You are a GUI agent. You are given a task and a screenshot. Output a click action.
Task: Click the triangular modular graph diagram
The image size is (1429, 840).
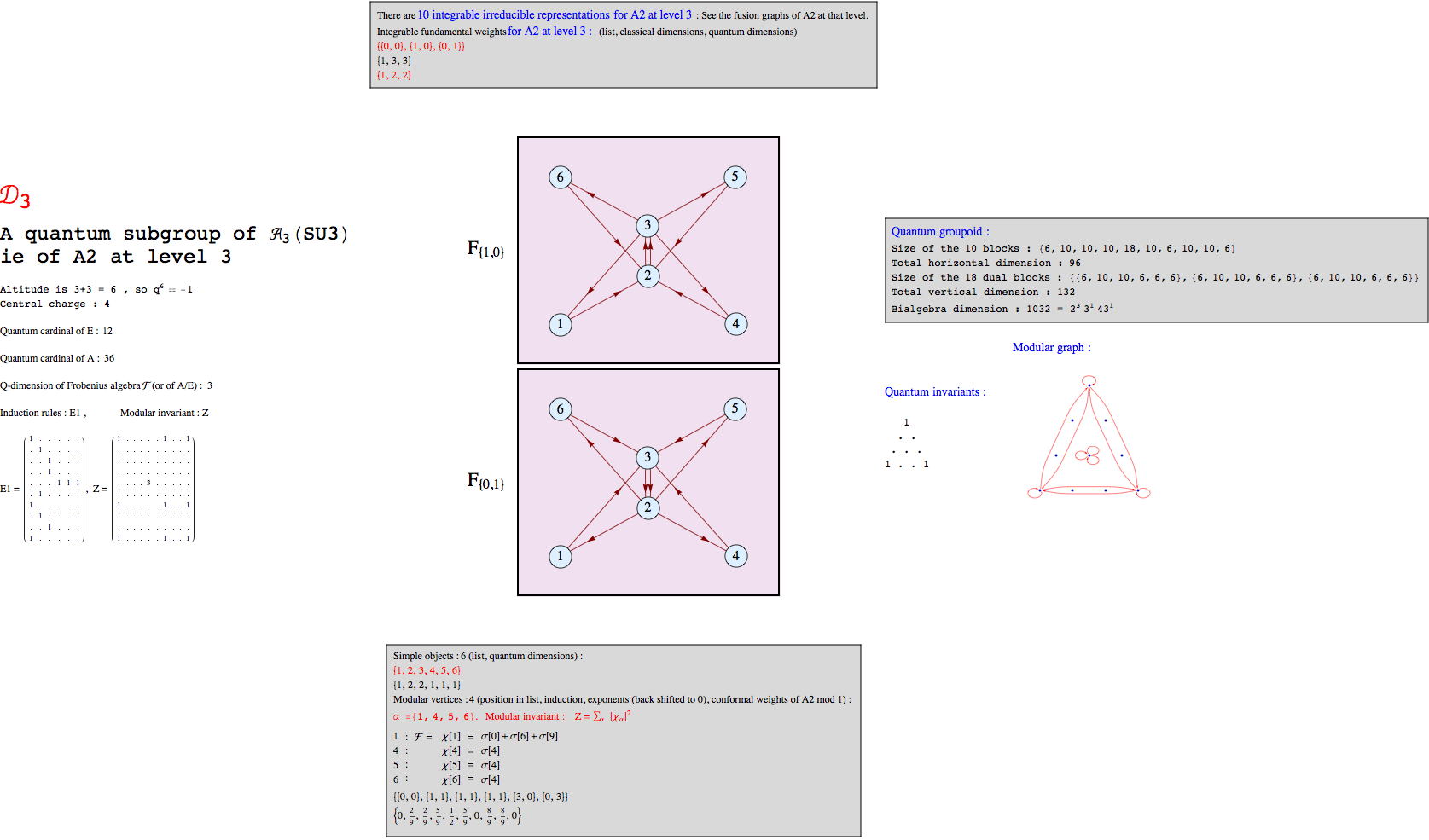[x=1089, y=439]
